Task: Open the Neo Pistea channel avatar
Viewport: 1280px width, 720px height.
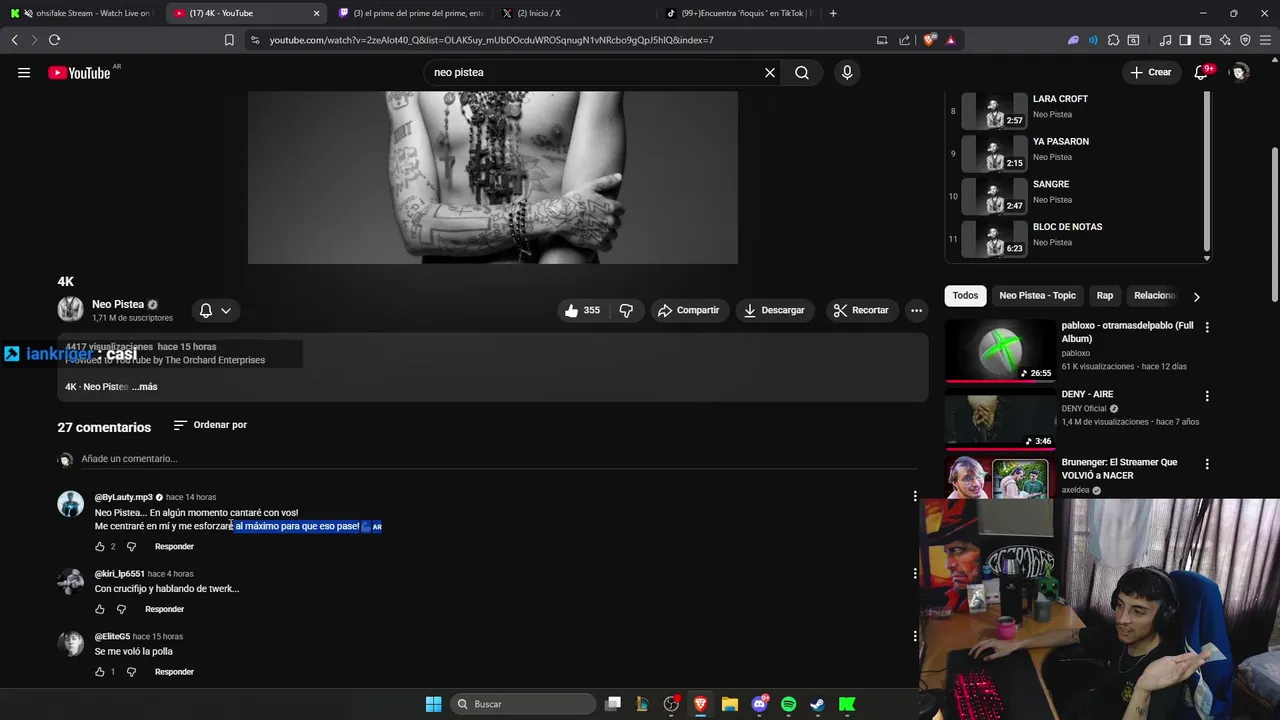Action: 70,310
